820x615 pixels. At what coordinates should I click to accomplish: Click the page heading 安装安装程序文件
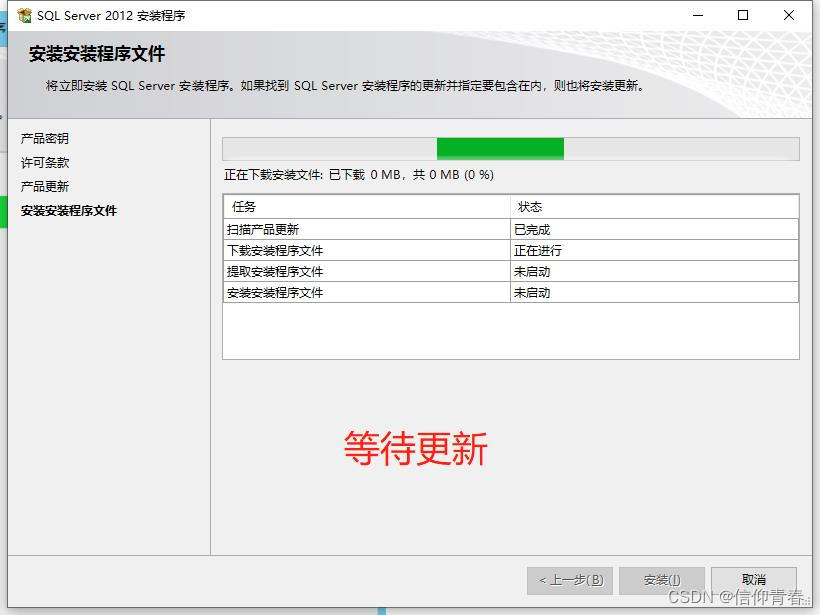tap(97, 54)
